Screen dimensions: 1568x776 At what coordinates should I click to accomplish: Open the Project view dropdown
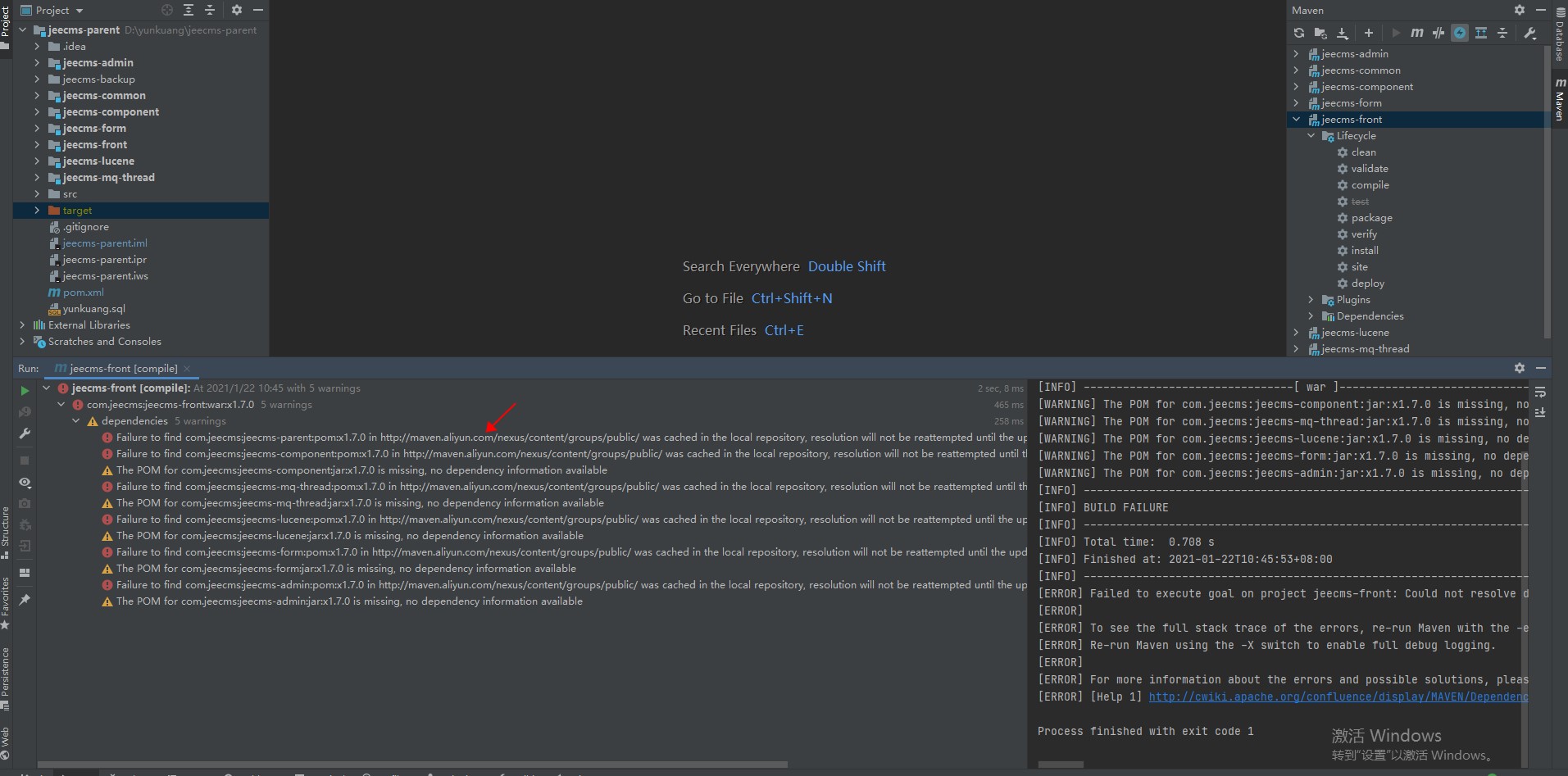[80, 11]
